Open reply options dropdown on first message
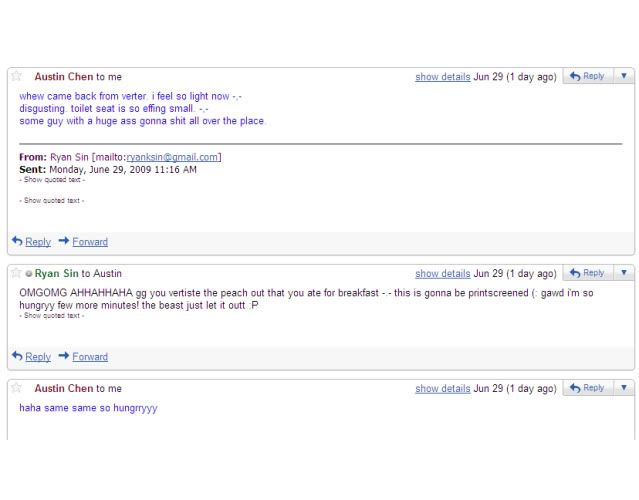Image resolution: width=639 pixels, height=500 pixels. pos(623,76)
